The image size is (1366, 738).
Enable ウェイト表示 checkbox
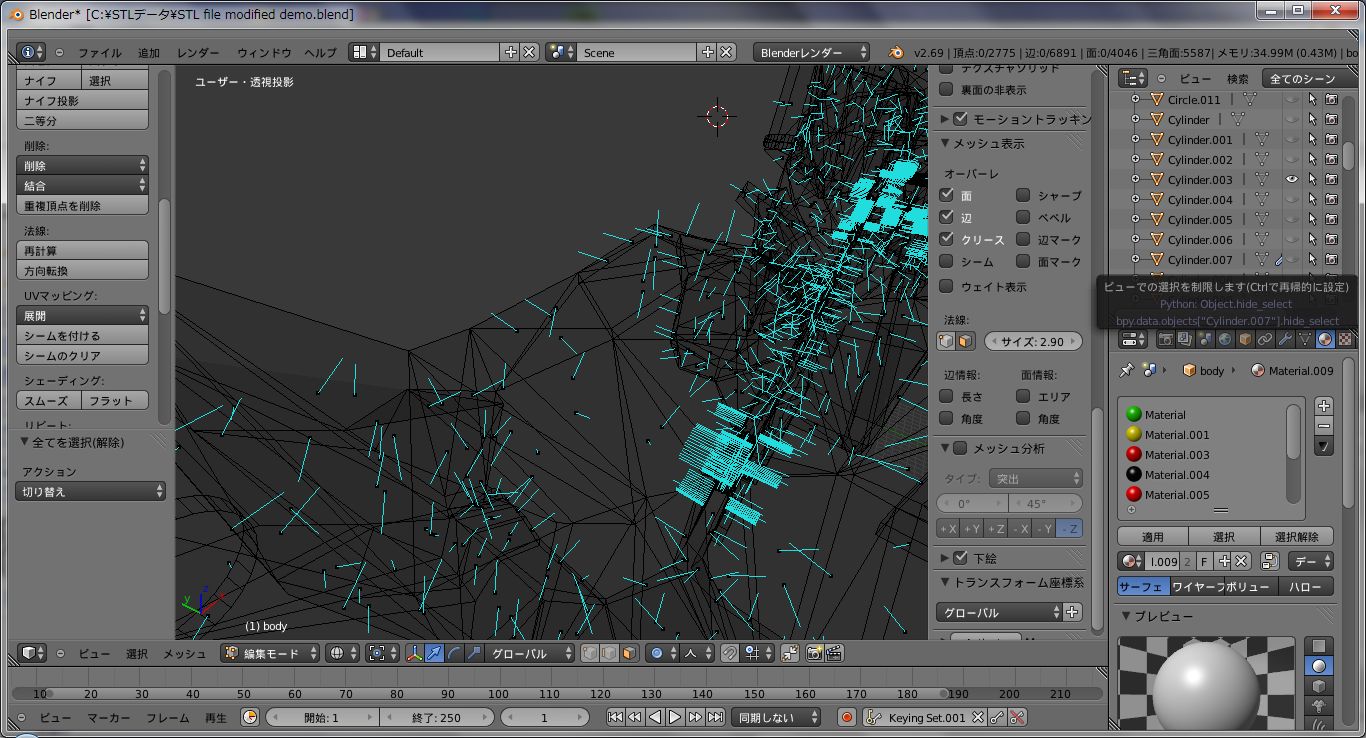[946, 288]
